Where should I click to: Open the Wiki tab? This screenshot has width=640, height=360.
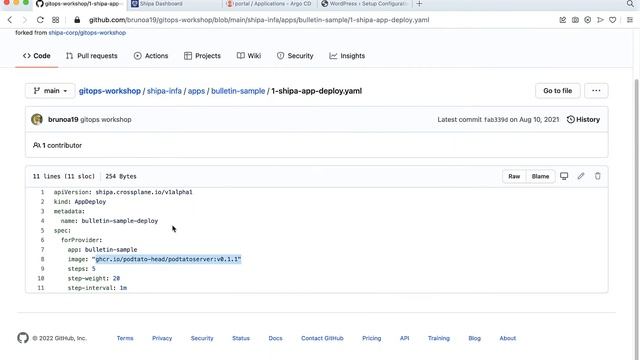point(249,56)
